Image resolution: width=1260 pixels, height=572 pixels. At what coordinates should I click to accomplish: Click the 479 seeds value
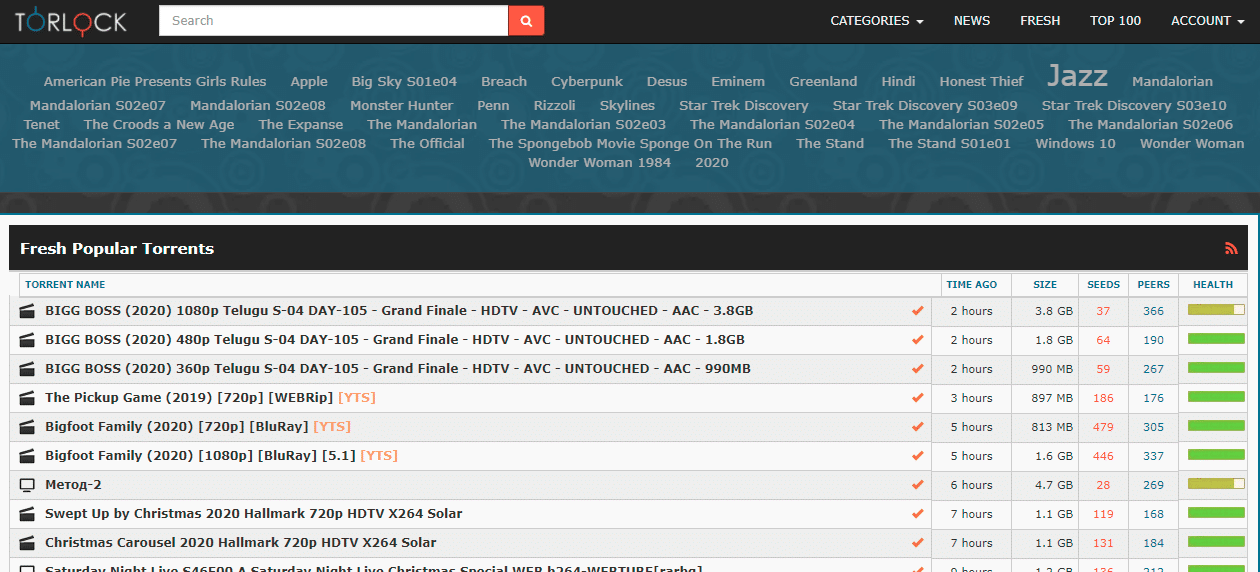(1103, 427)
